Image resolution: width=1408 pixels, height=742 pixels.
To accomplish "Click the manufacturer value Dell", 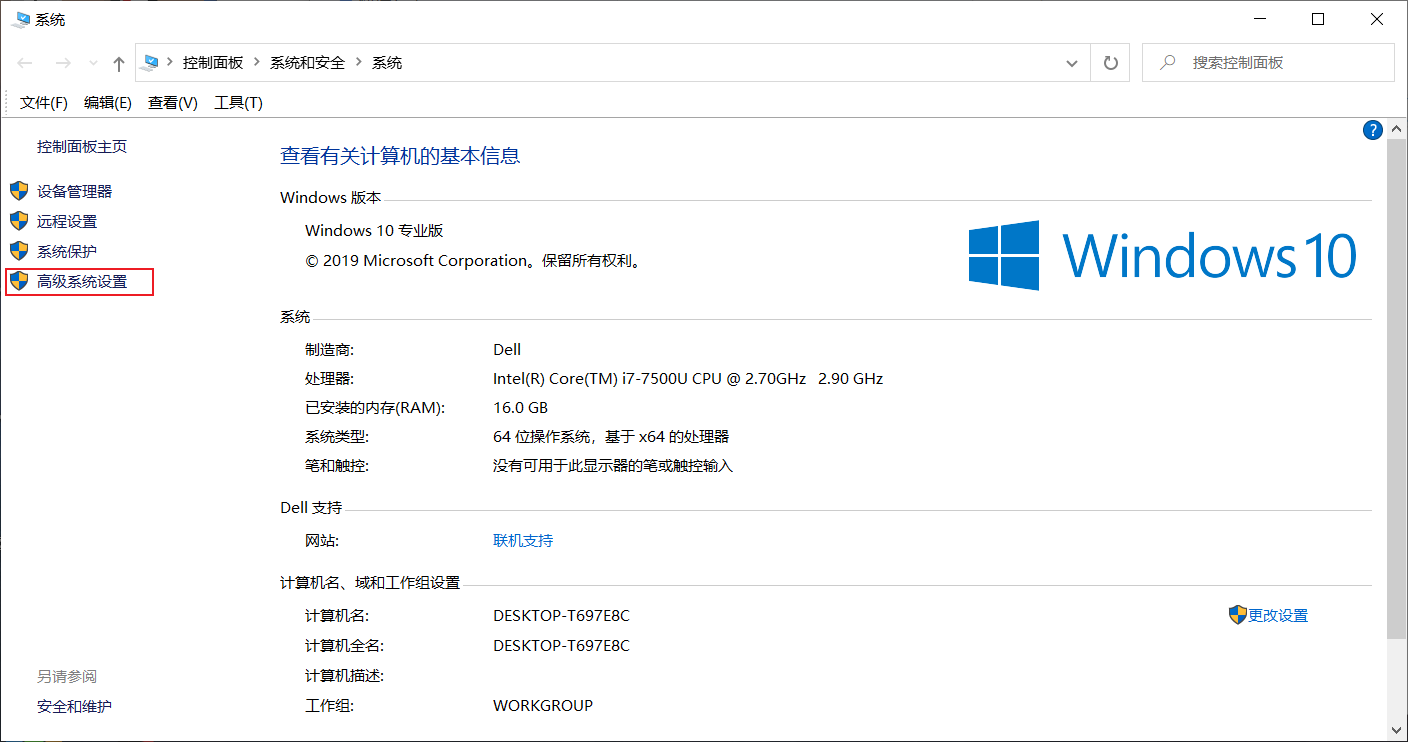I will 507,350.
